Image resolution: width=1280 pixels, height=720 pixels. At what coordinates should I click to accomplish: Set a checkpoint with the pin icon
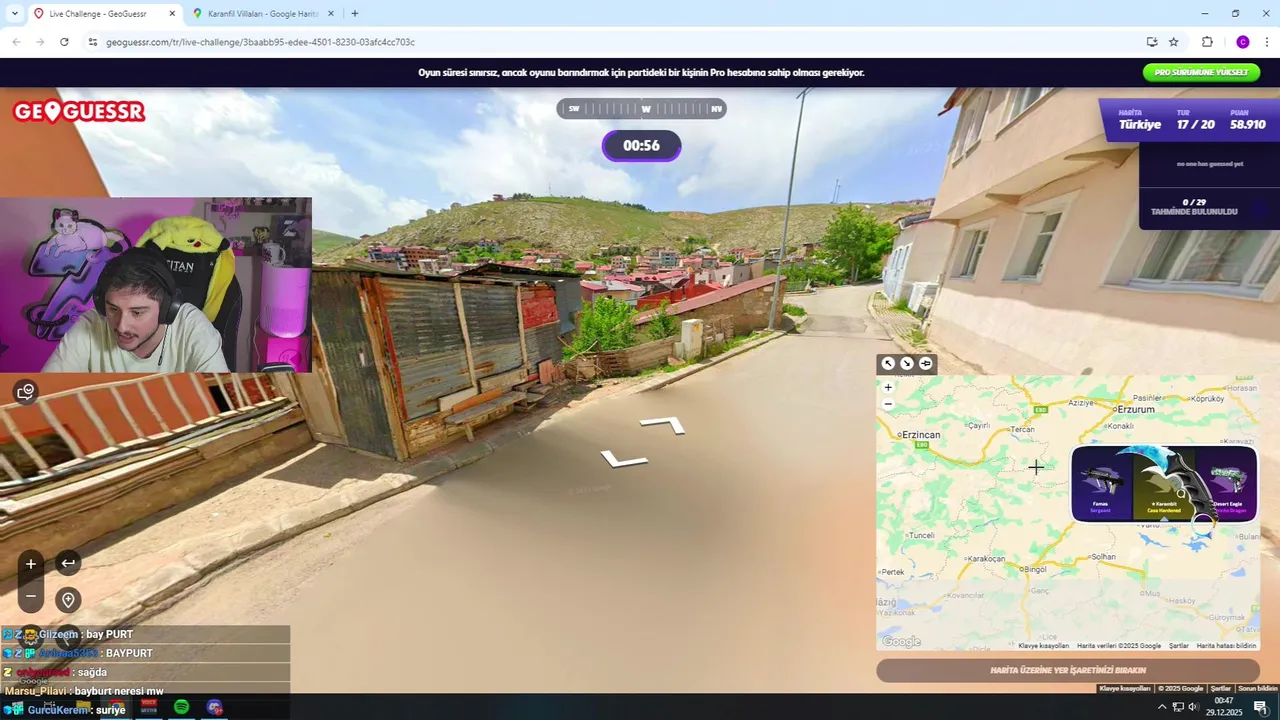(68, 600)
